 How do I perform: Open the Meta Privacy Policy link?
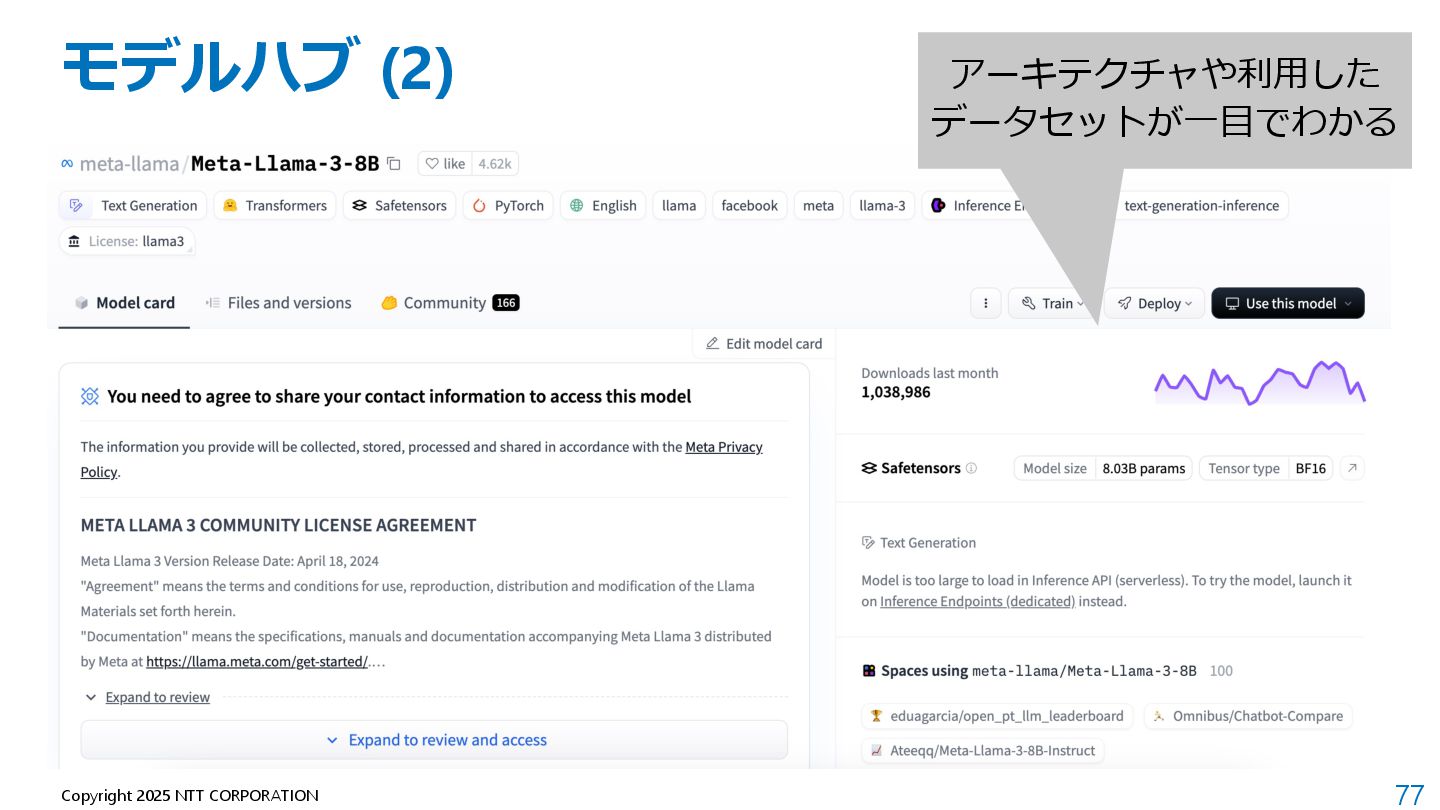coord(724,447)
